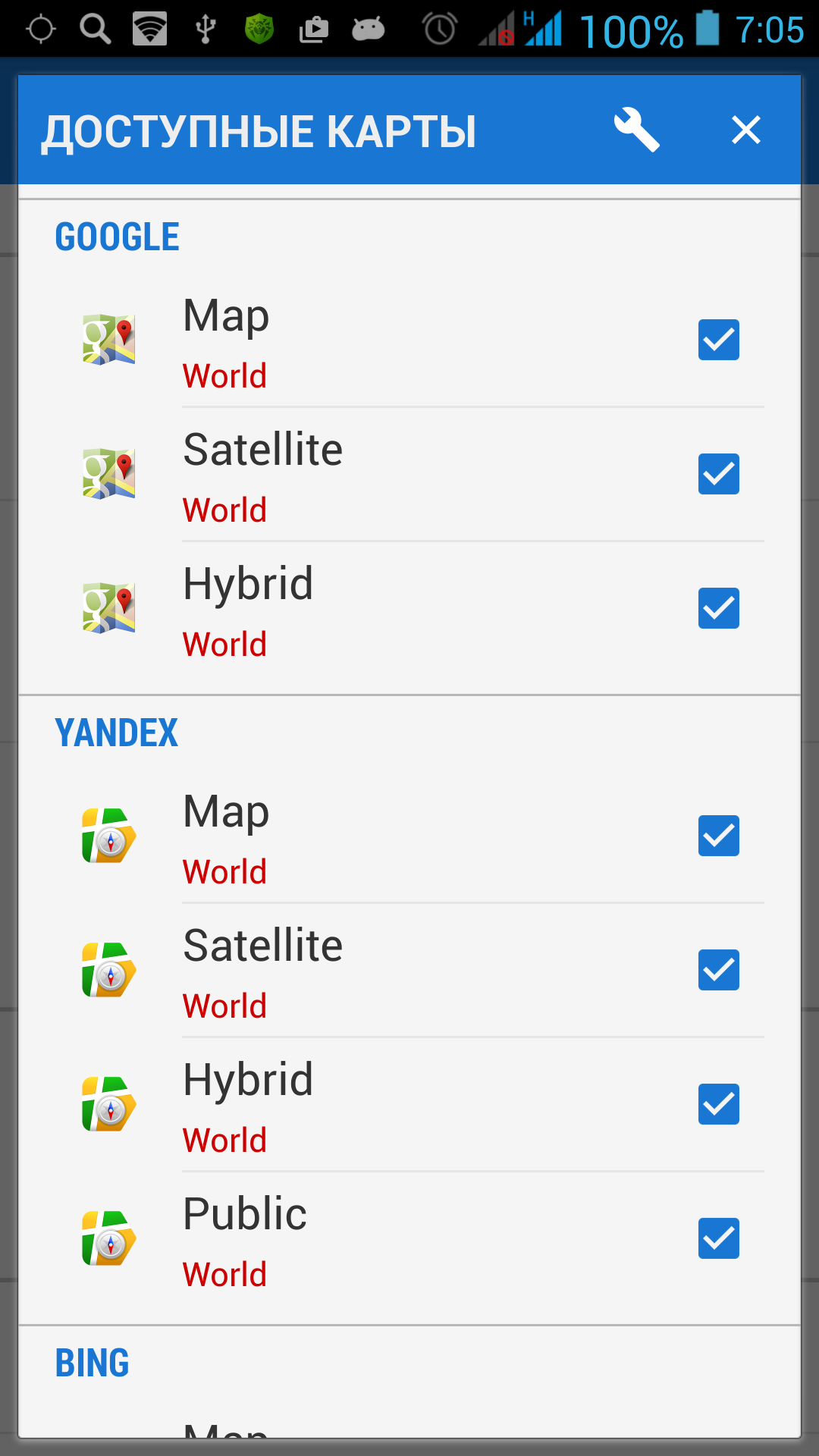Select the GOOGLE section header
Screen dimensions: 819x1456
(x=118, y=237)
